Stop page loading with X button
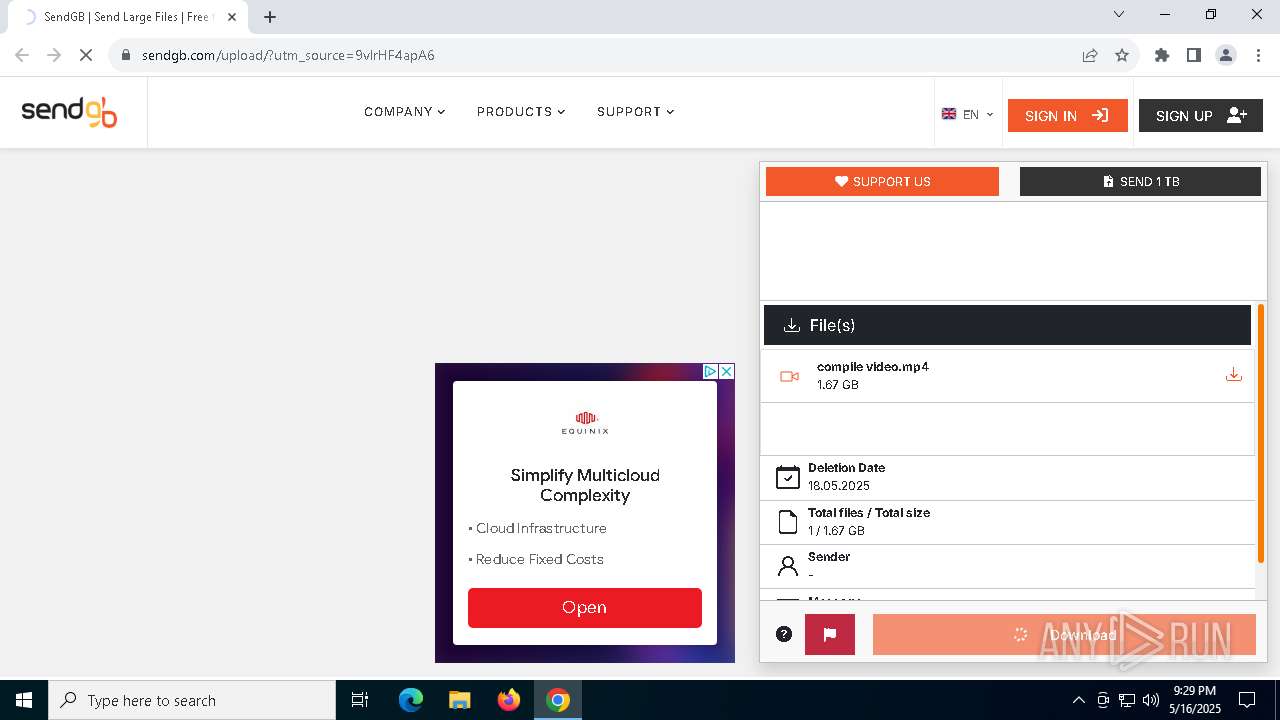 pyautogui.click(x=86, y=55)
